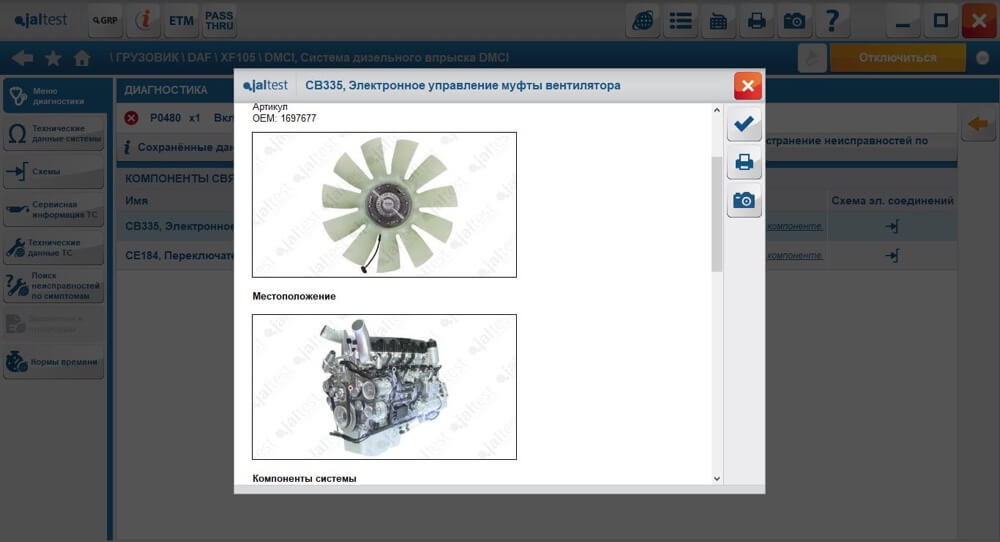Minimize the Jaltest window
The image size is (1000, 542).
click(x=902, y=20)
